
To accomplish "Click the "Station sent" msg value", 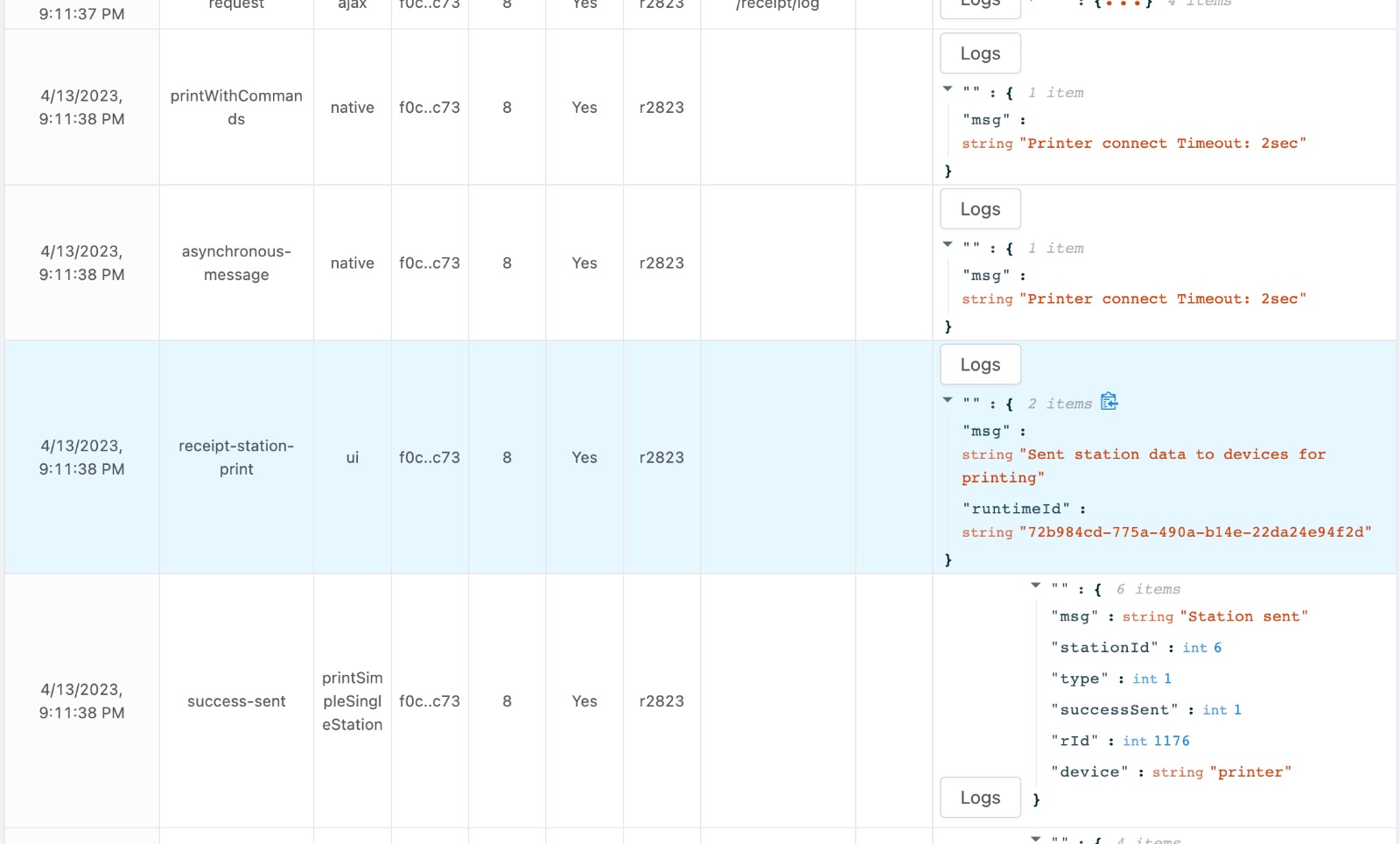I will pos(1243,617).
